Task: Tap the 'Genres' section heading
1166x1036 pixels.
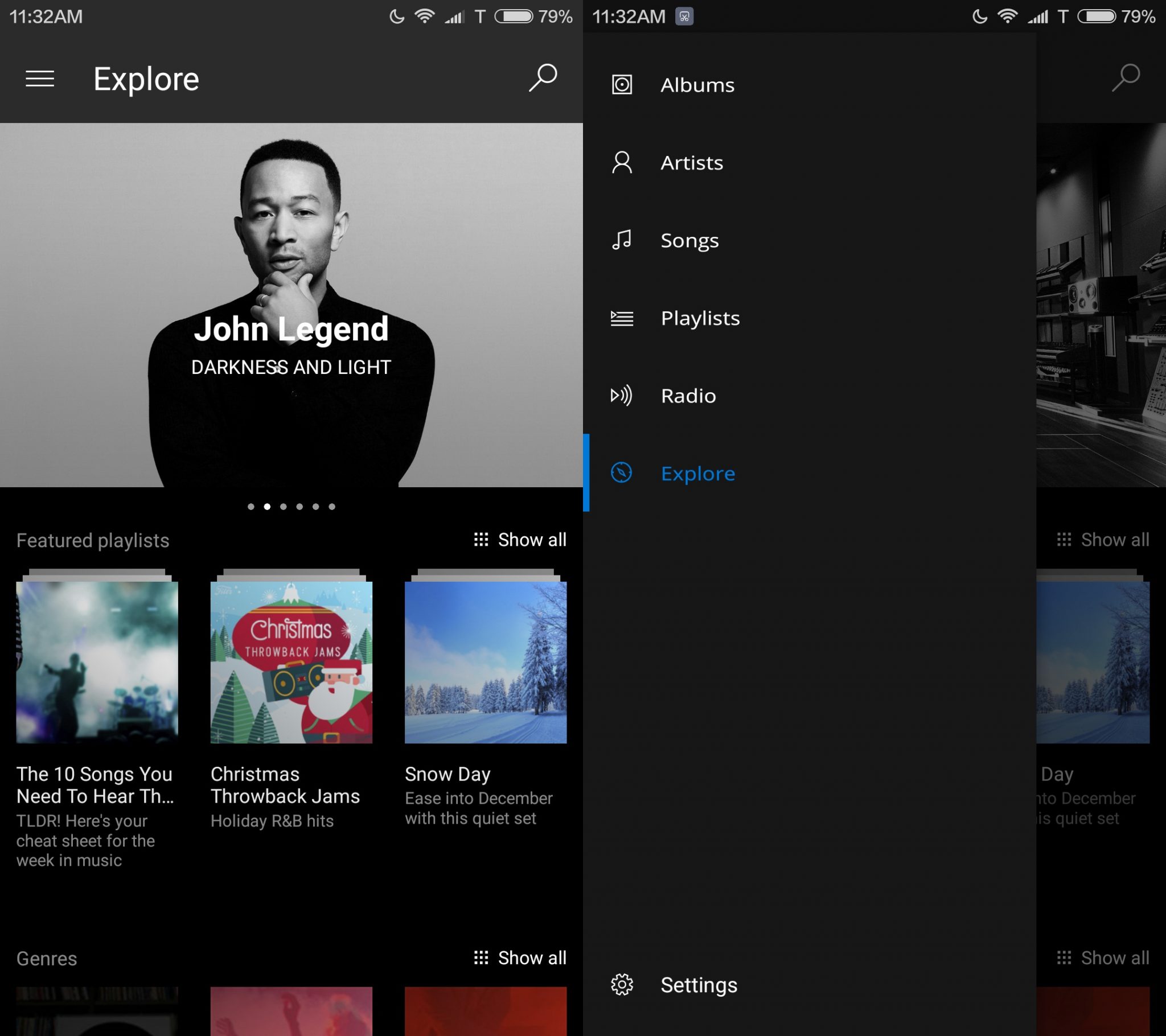Action: [47, 959]
